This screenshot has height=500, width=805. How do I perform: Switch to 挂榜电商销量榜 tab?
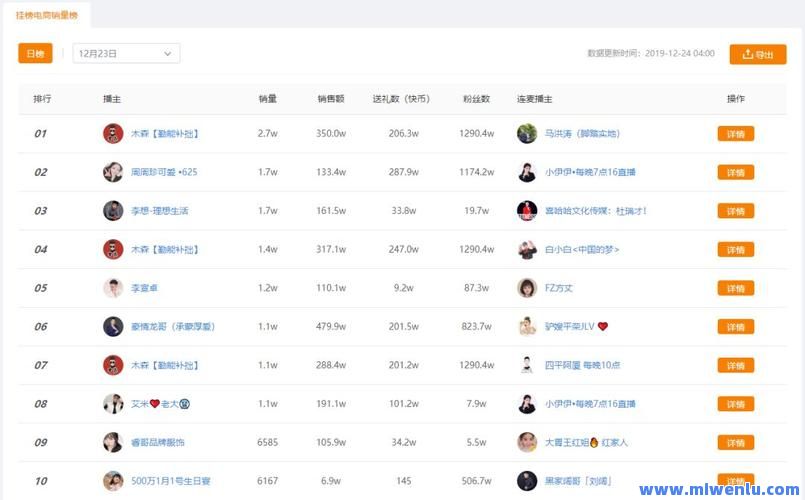coord(48,15)
